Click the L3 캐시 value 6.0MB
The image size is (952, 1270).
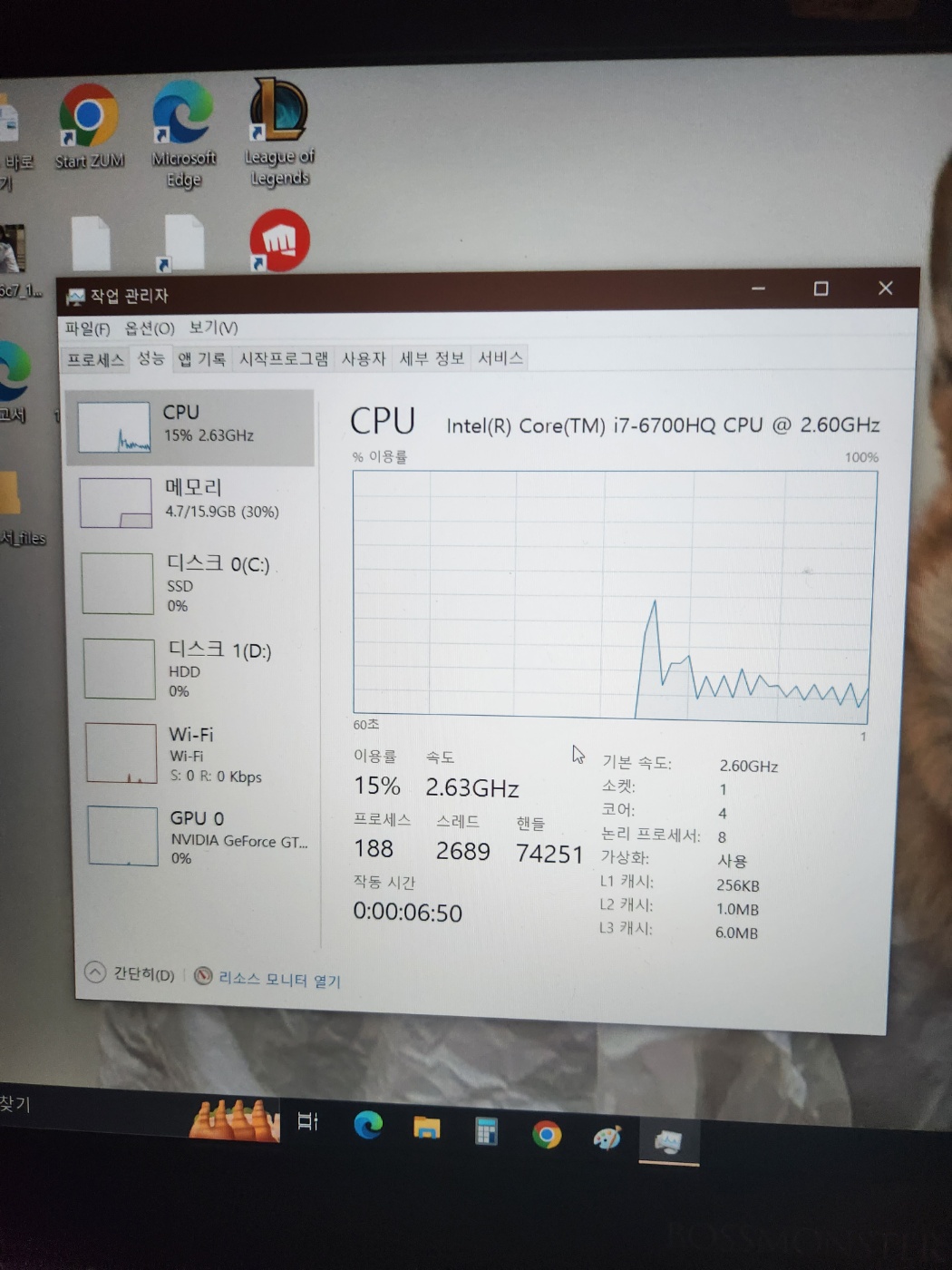click(736, 933)
